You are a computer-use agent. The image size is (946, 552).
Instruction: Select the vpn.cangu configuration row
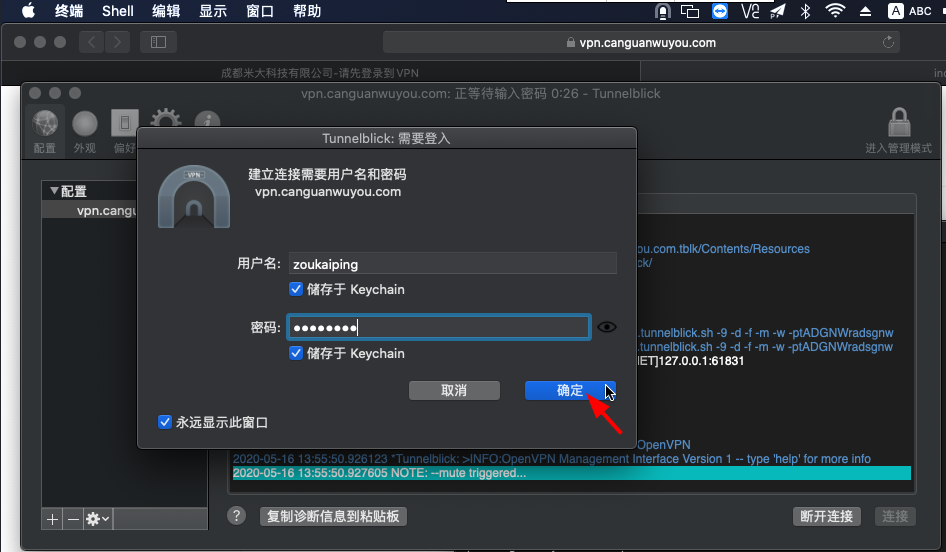[90, 211]
